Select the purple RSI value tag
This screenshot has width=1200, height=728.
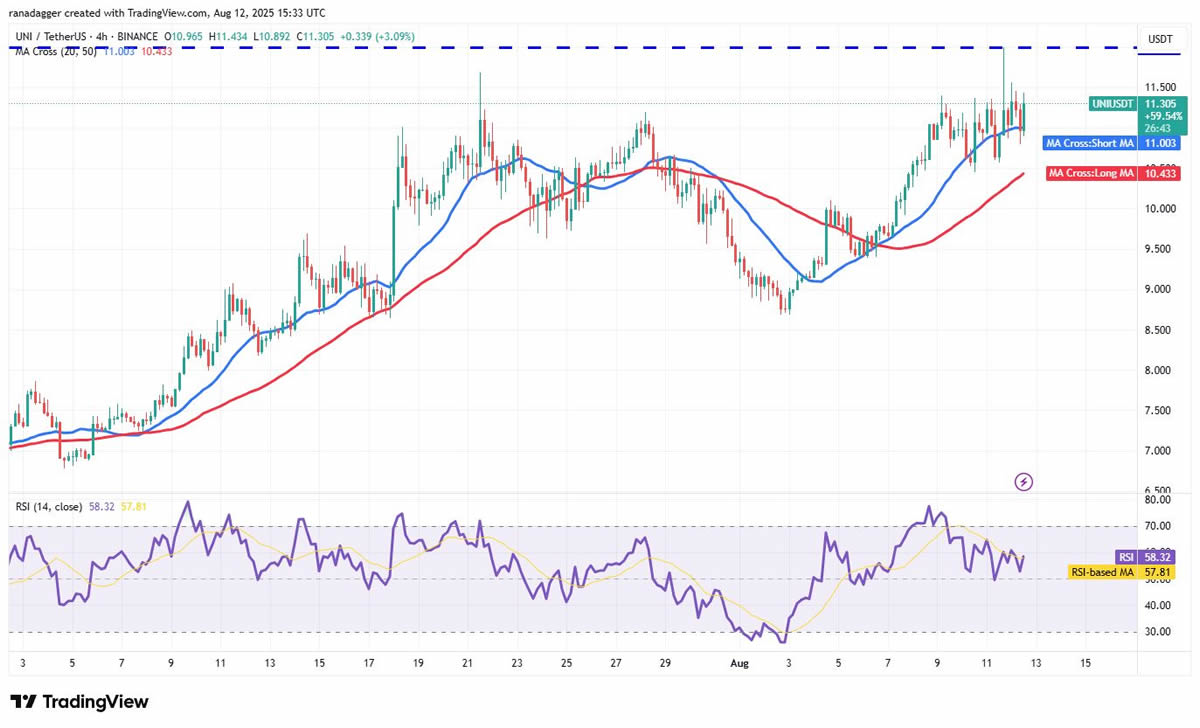coord(1126,555)
